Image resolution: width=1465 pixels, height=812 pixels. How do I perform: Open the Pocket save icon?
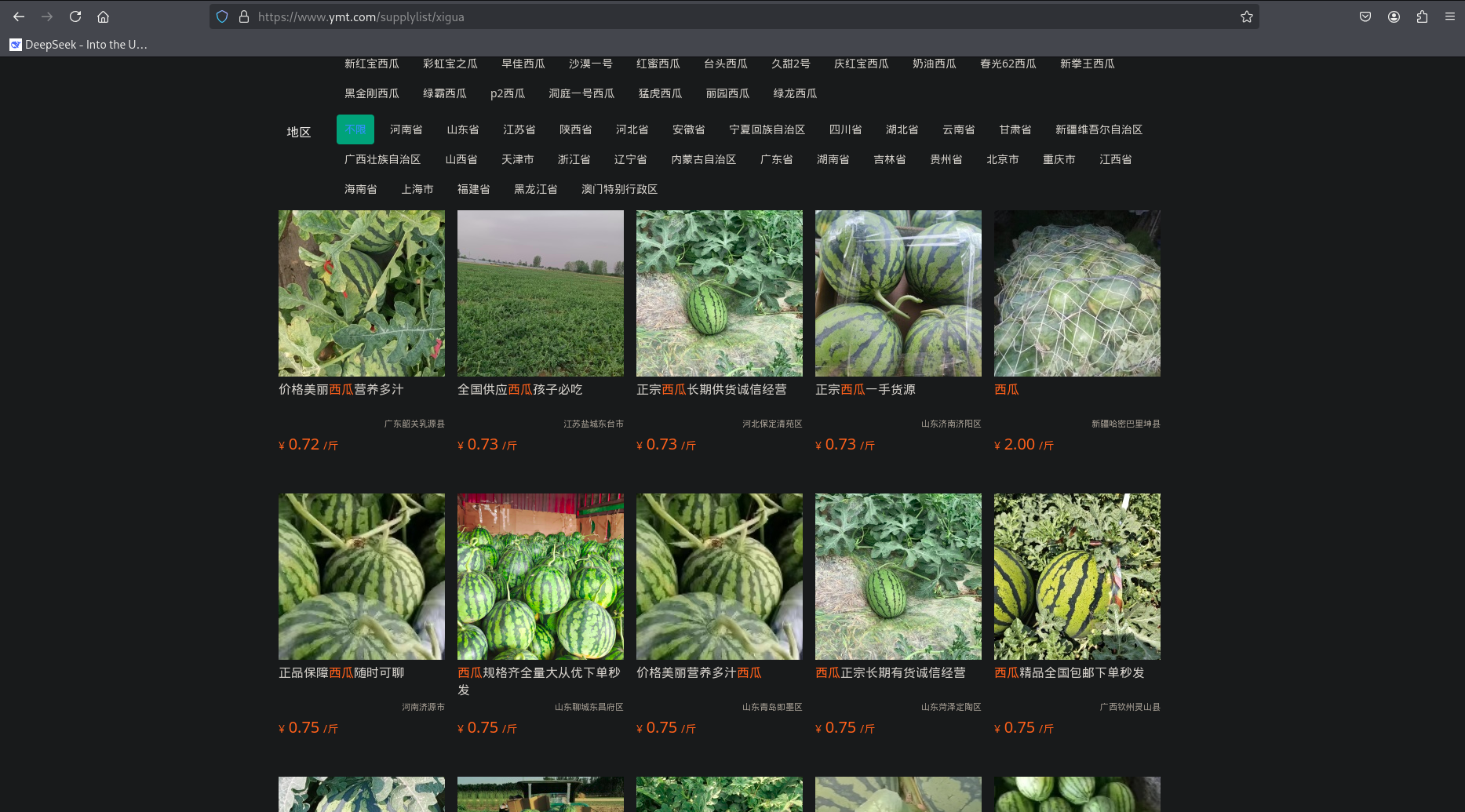pyautogui.click(x=1365, y=16)
